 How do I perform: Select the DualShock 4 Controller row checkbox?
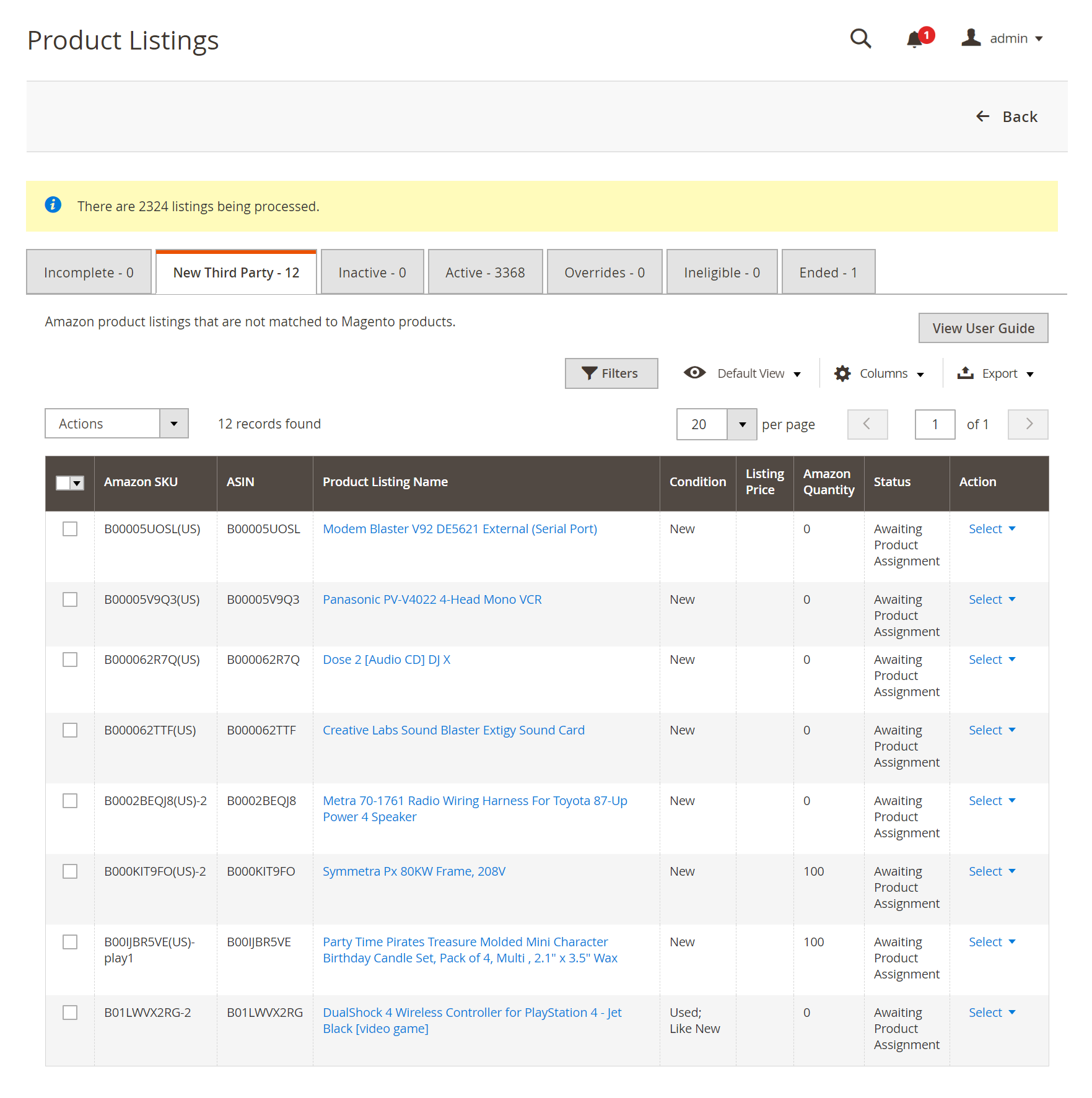[70, 1013]
